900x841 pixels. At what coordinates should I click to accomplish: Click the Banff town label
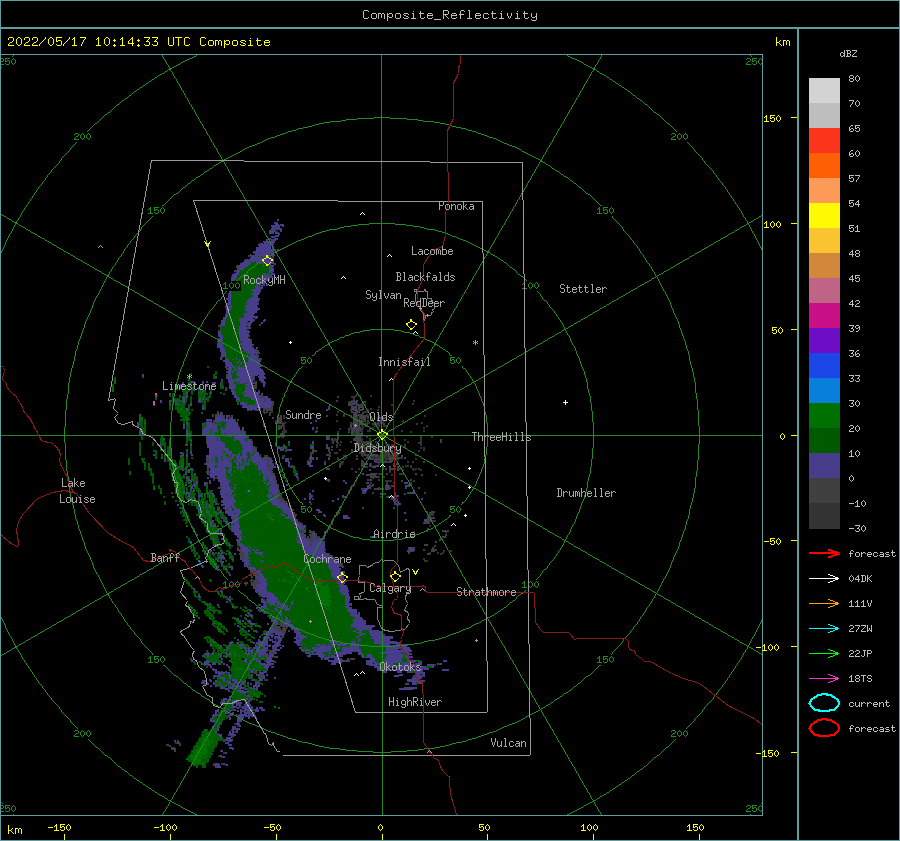tap(165, 557)
